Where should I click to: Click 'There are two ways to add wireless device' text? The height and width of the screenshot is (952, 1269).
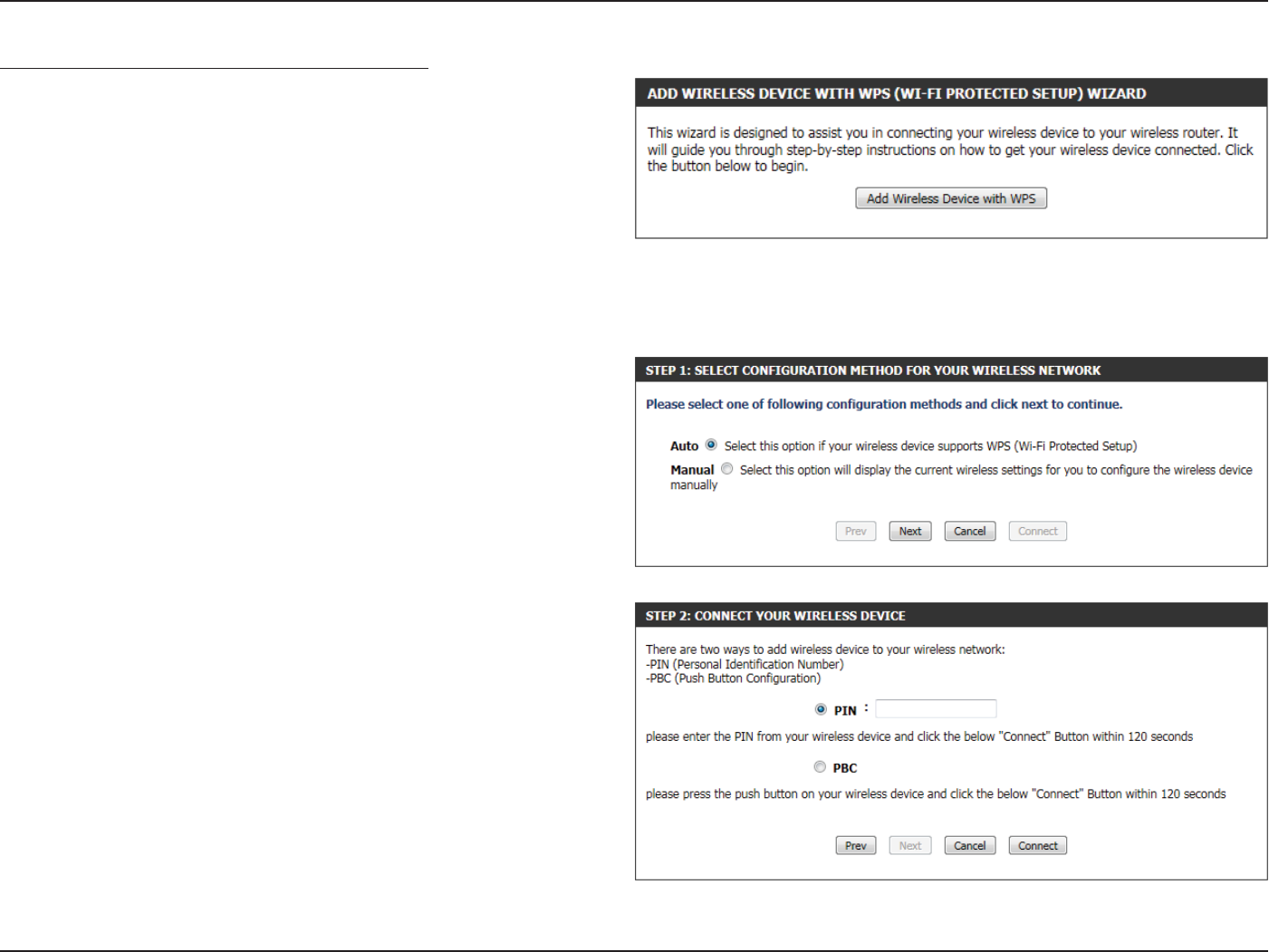[x=825, y=649]
